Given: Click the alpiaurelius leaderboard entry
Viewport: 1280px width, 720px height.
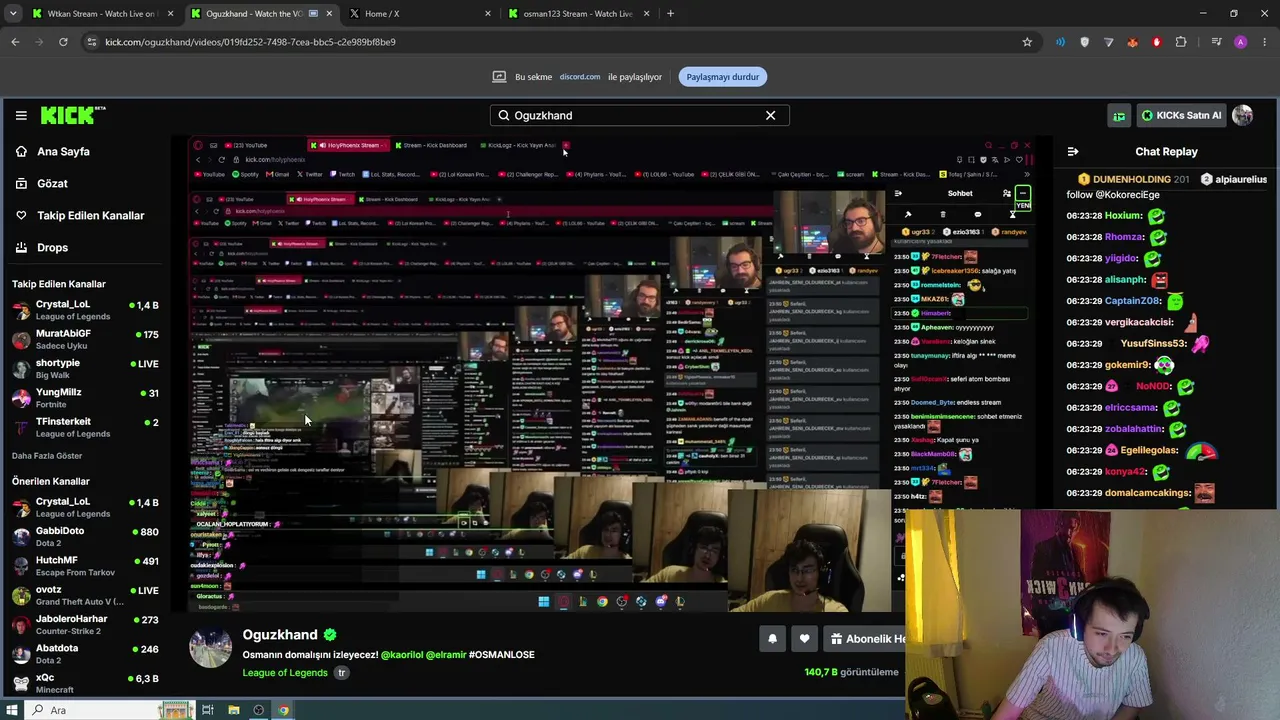Looking at the screenshot, I should (1234, 180).
